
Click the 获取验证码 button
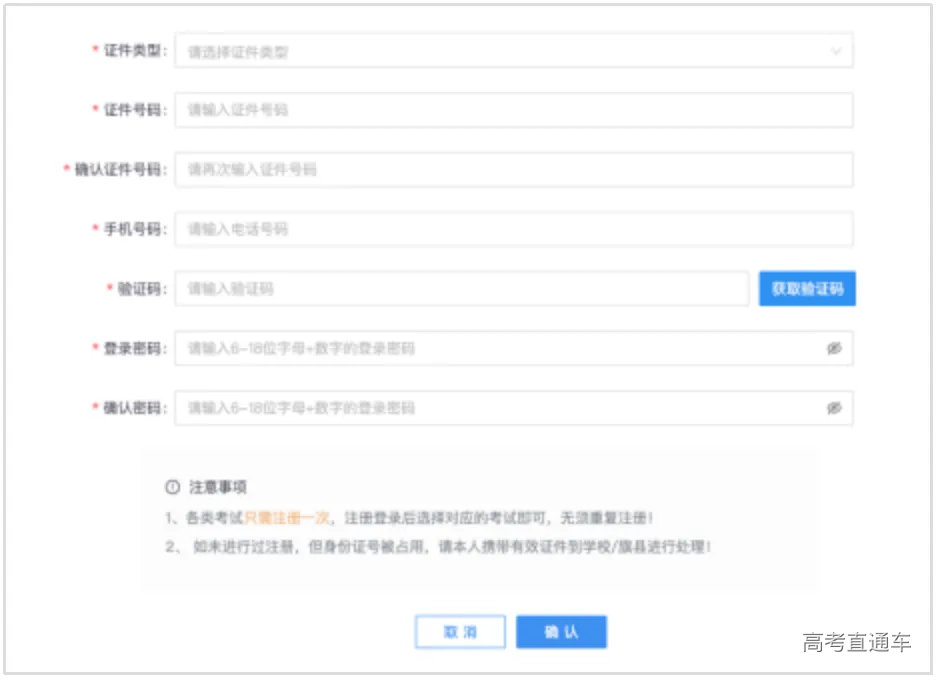(x=806, y=288)
